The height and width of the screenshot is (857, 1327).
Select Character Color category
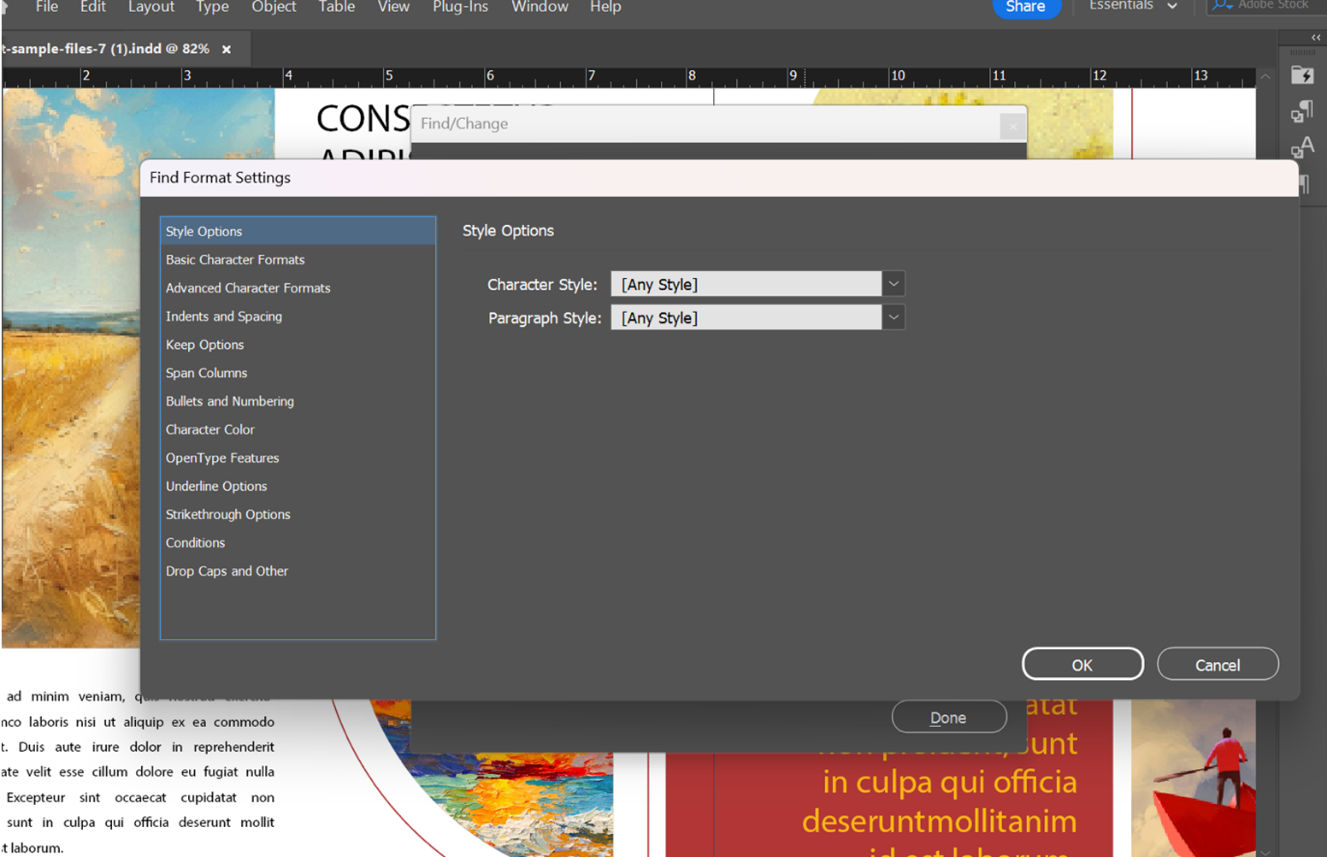pyautogui.click(x=298, y=429)
